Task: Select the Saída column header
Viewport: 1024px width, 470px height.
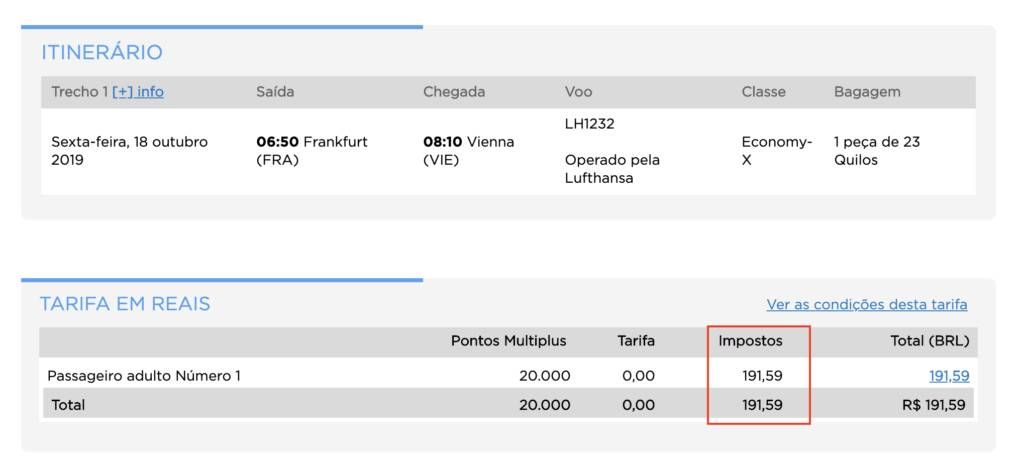Action: [x=275, y=92]
